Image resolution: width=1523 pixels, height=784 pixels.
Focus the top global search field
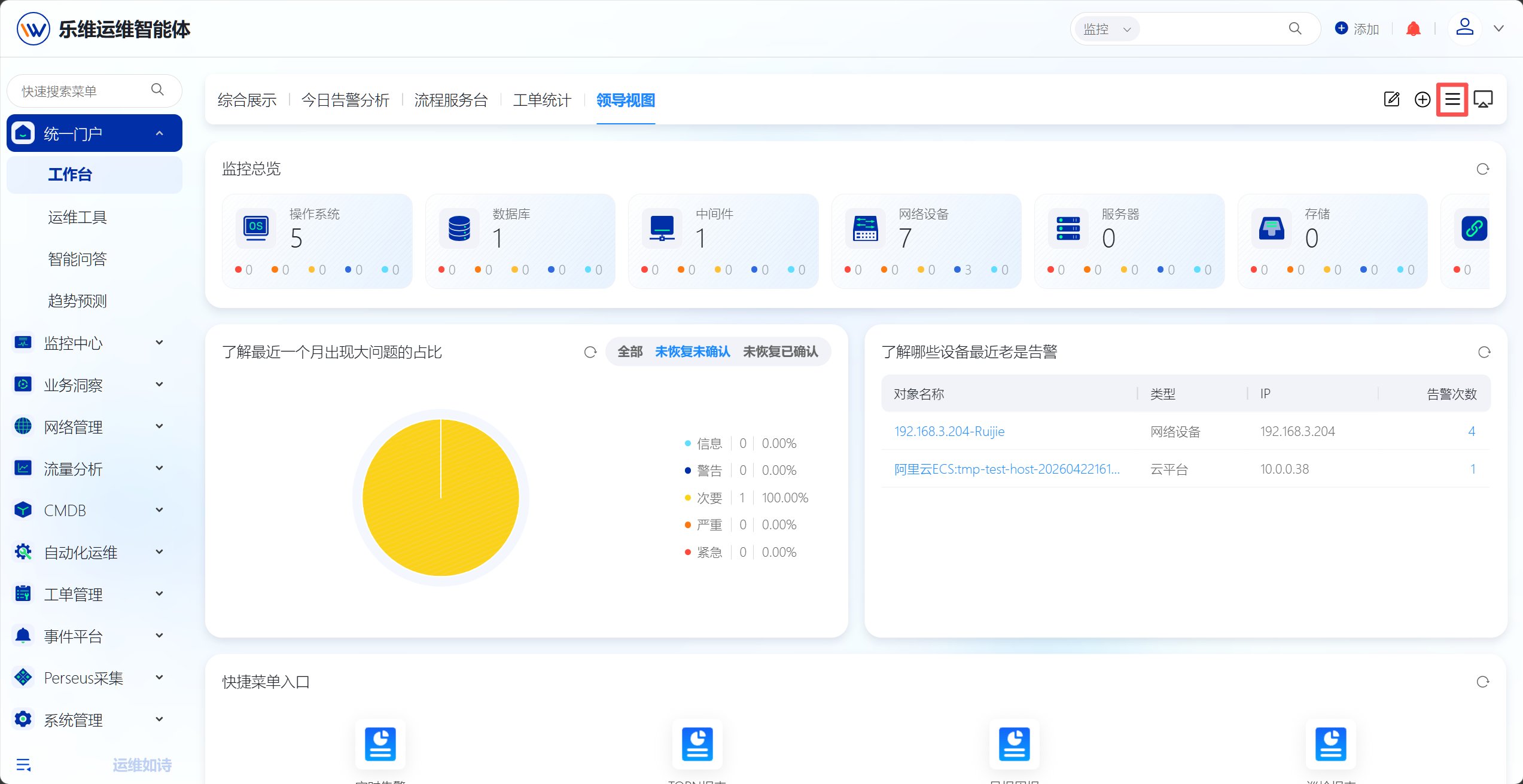click(x=1211, y=29)
